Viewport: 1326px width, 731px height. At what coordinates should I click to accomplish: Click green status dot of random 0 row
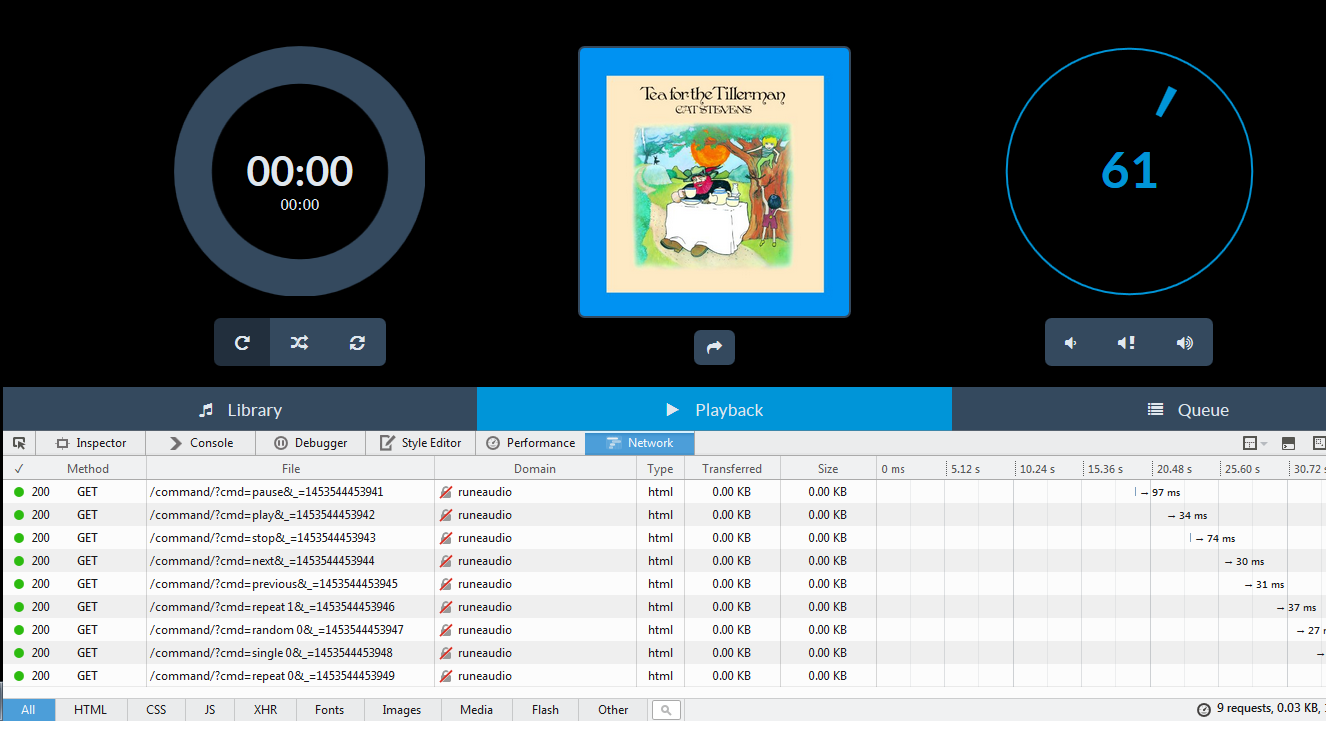[x=19, y=630]
